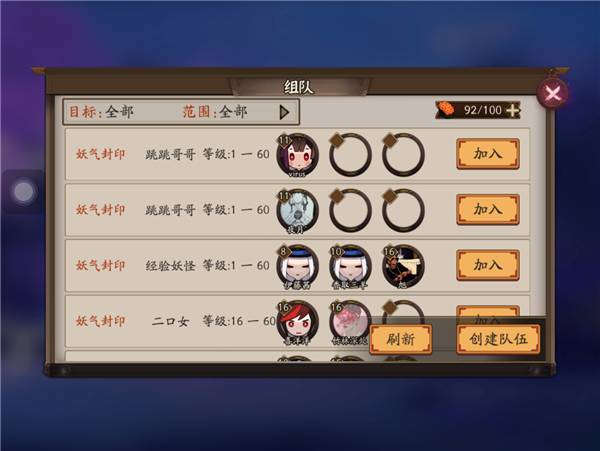Join the 经验妖怪 team

click(x=488, y=265)
